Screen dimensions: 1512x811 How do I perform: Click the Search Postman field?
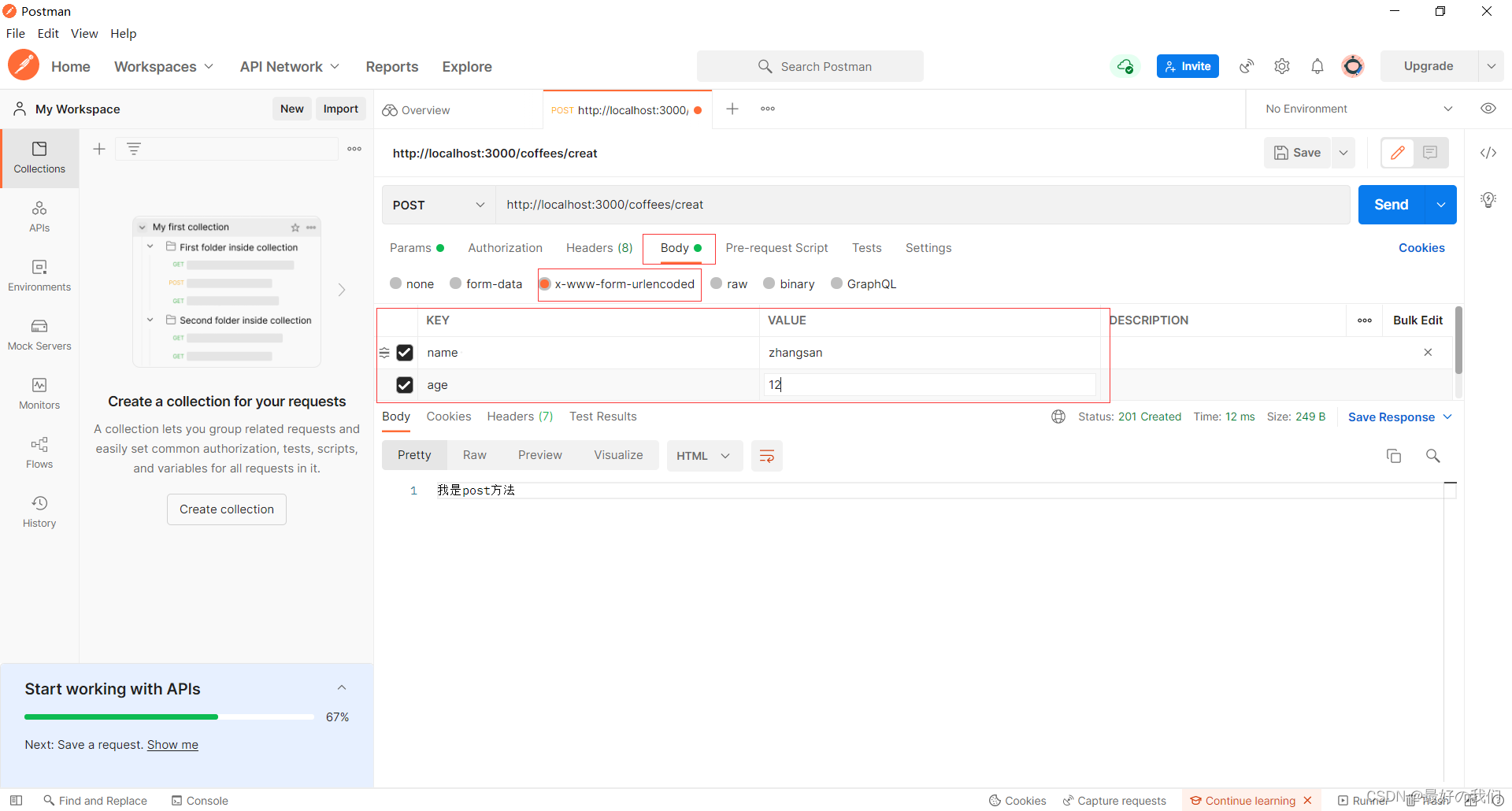pyautogui.click(x=810, y=66)
